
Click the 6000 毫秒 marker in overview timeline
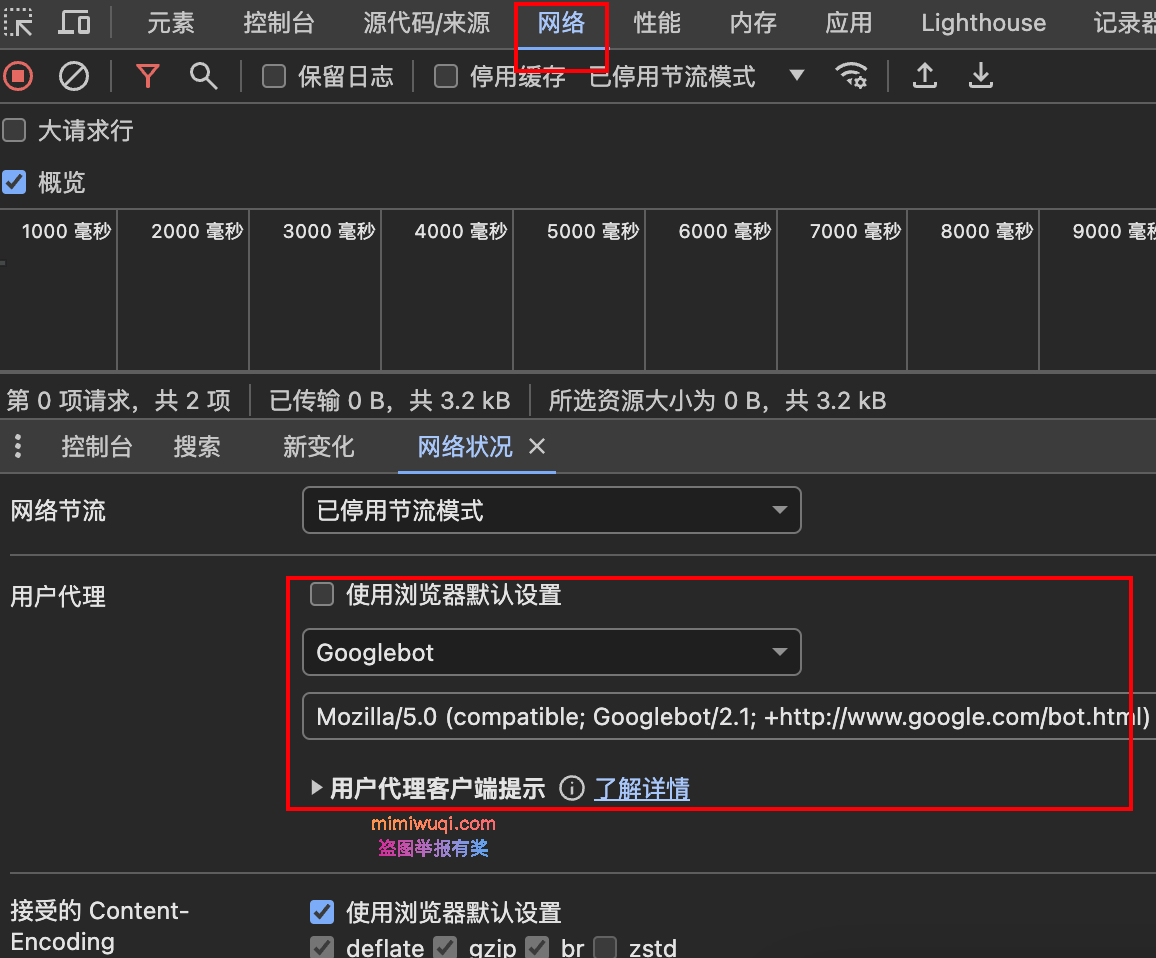725,232
